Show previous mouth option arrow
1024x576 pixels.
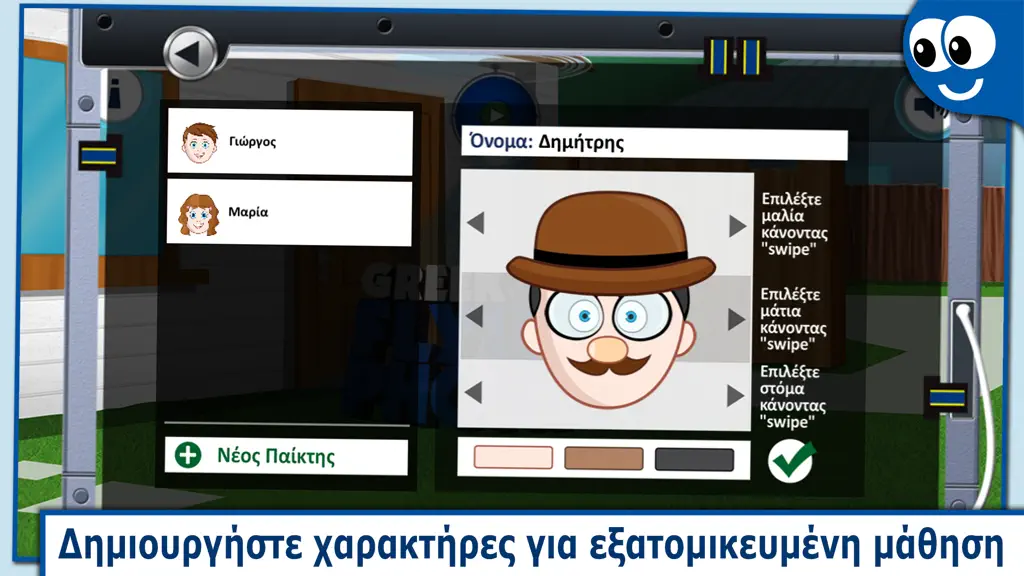click(473, 392)
